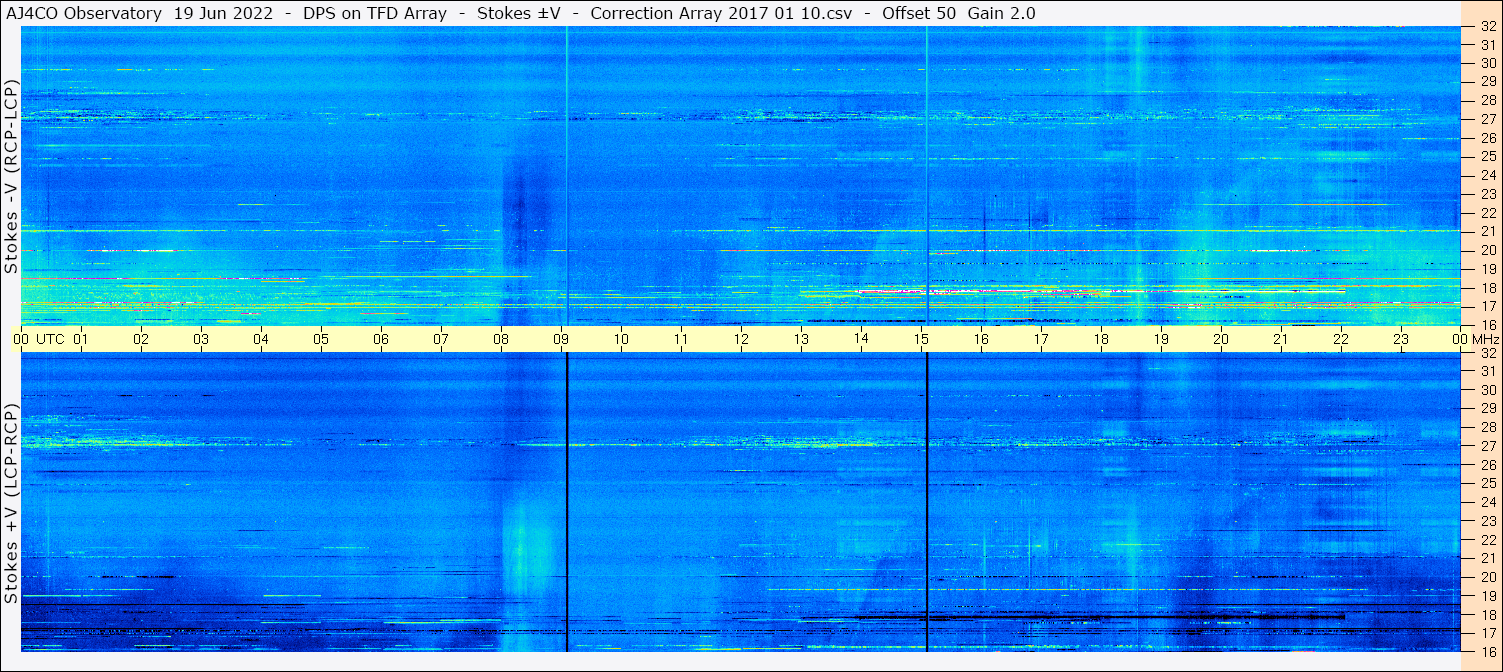The height and width of the screenshot is (672, 1503).
Task: Select the 02 hour tick label
Action: pos(141,339)
